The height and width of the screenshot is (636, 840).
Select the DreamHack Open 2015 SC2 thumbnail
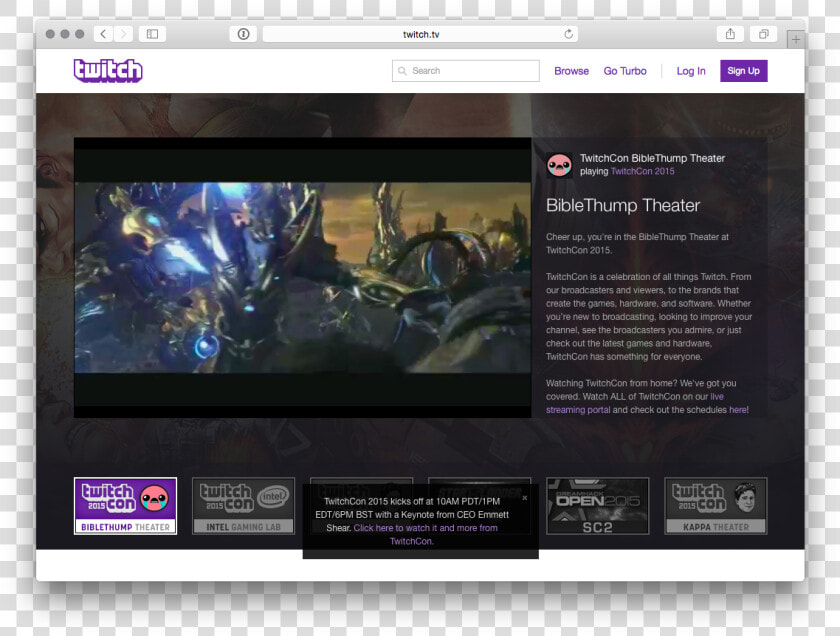(597, 506)
